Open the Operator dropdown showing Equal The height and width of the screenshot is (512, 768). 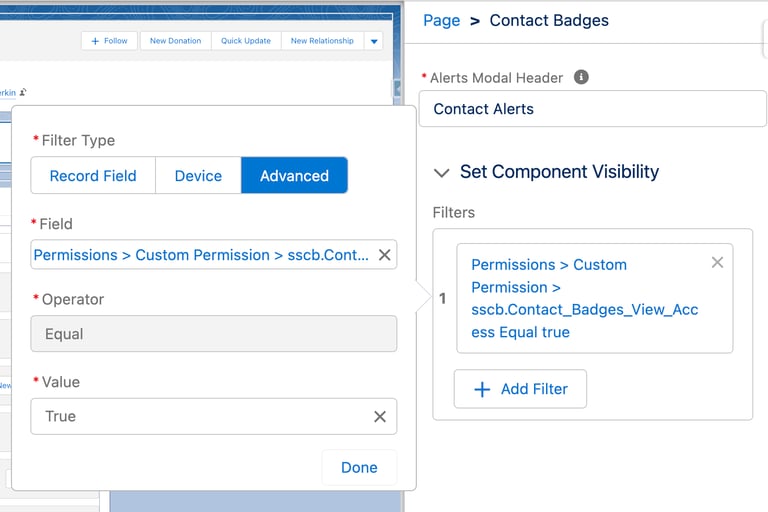pos(214,334)
